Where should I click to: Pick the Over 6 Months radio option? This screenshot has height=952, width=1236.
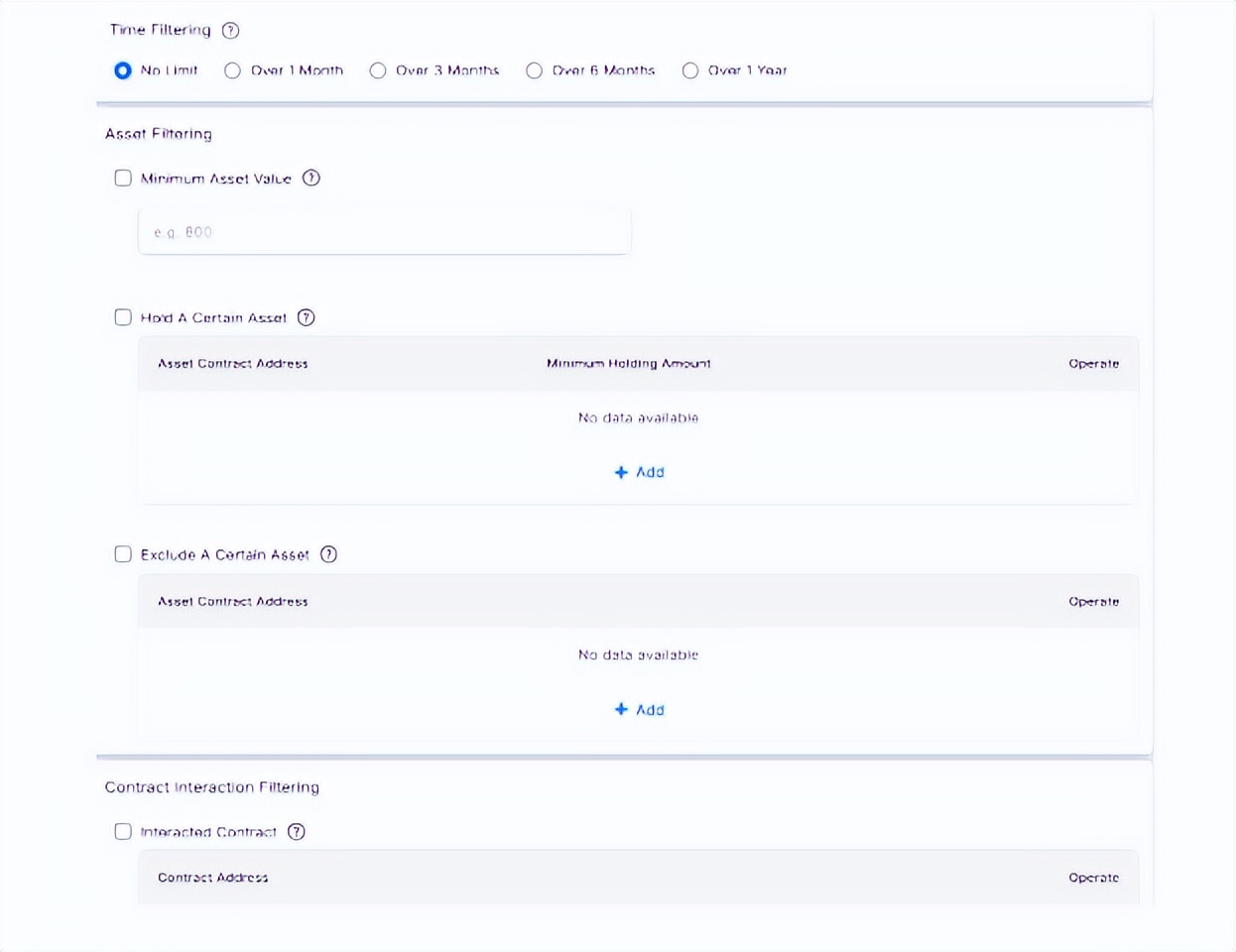(535, 70)
